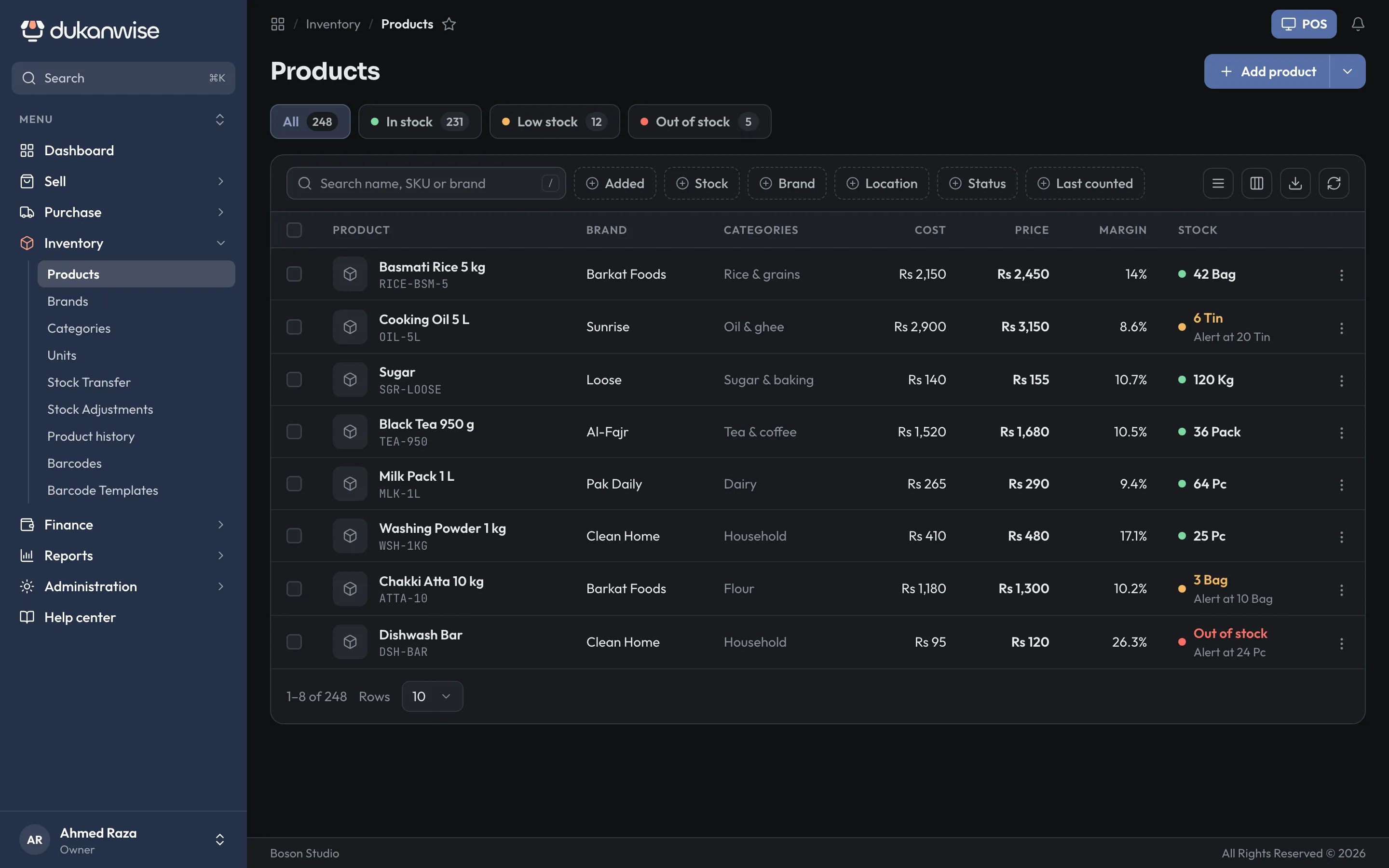Open actions menu for Chakki Atta 10 kg
Screen dimensions: 1389x868
(1341, 590)
